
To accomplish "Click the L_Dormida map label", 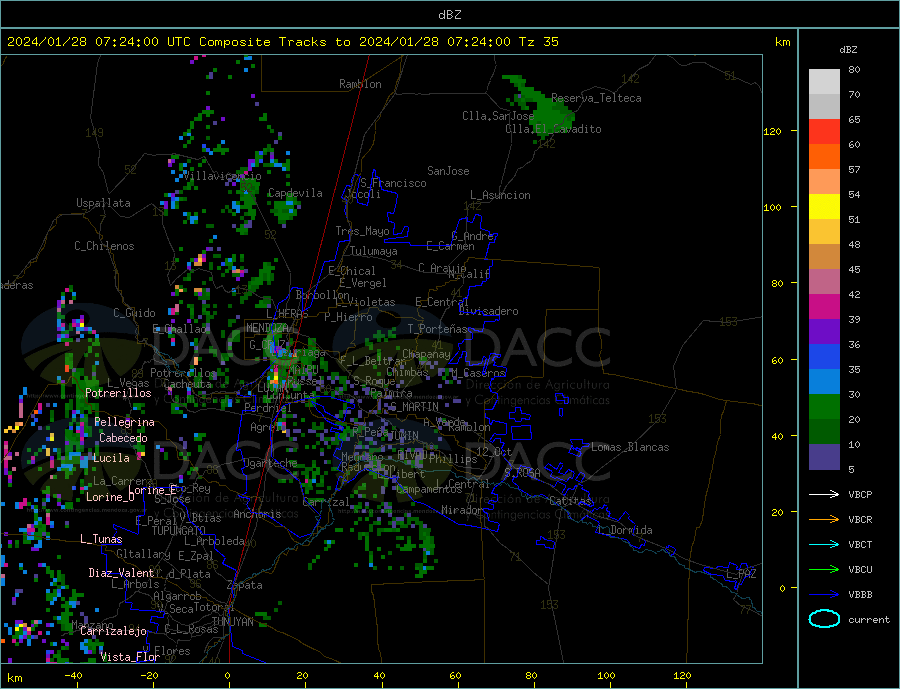I will (x=624, y=530).
